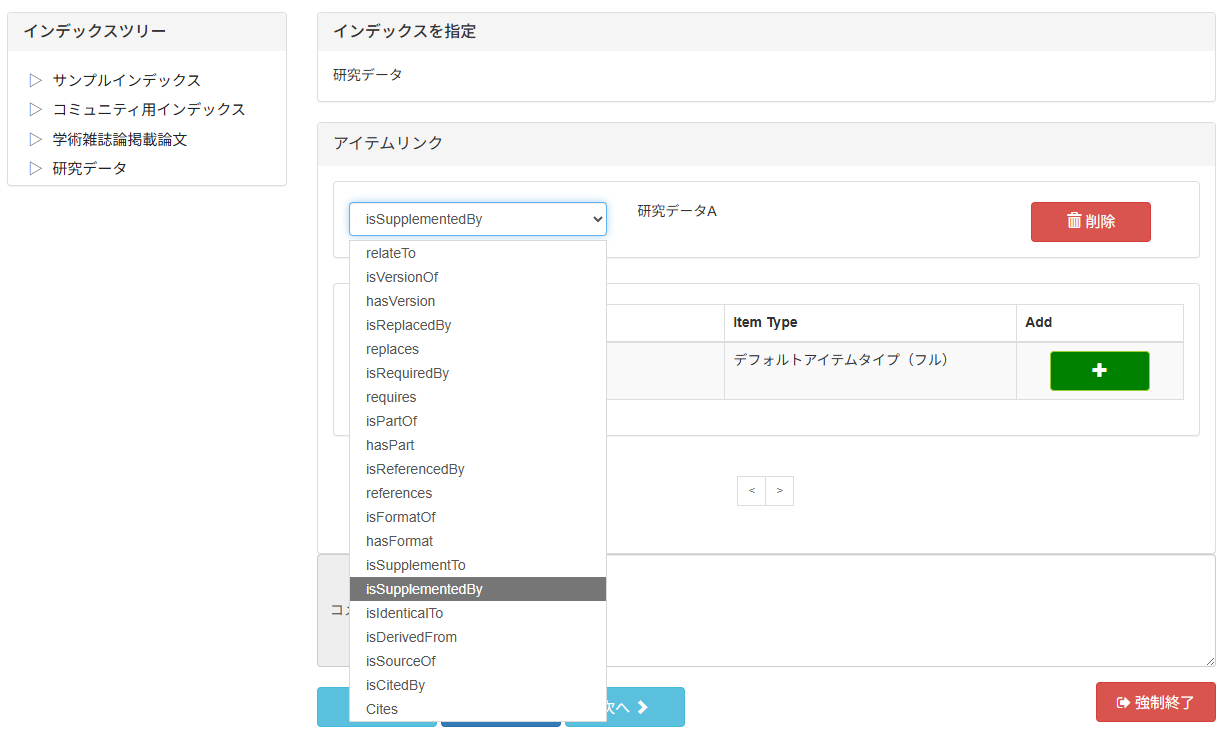
Task: Go to previous page with < arrow
Action: click(751, 491)
